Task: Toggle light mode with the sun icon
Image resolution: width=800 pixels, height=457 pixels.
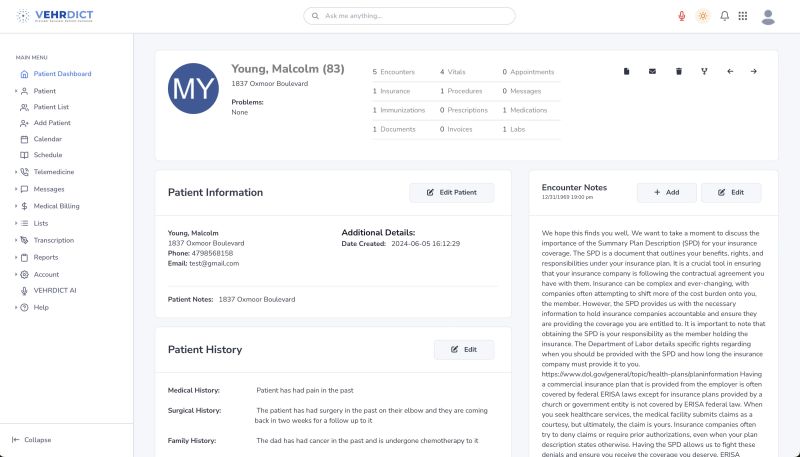Action: [x=703, y=16]
